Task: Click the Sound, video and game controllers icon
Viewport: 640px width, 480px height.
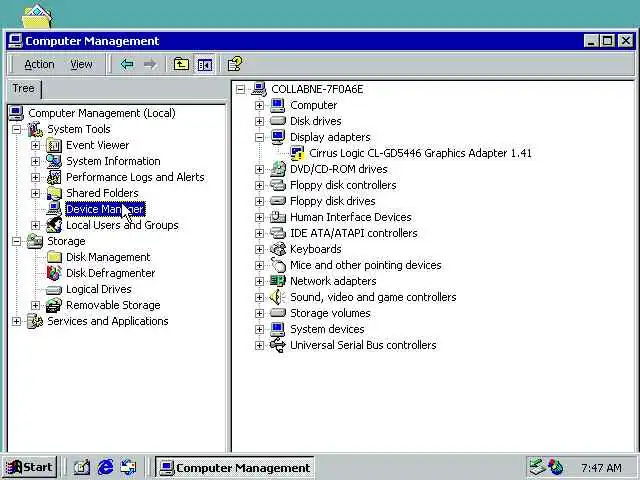Action: (278, 297)
